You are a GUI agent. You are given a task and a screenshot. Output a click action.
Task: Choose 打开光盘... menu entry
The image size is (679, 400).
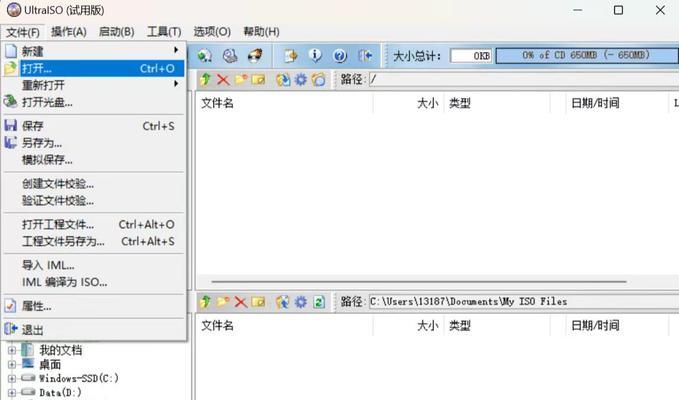[x=94, y=102]
